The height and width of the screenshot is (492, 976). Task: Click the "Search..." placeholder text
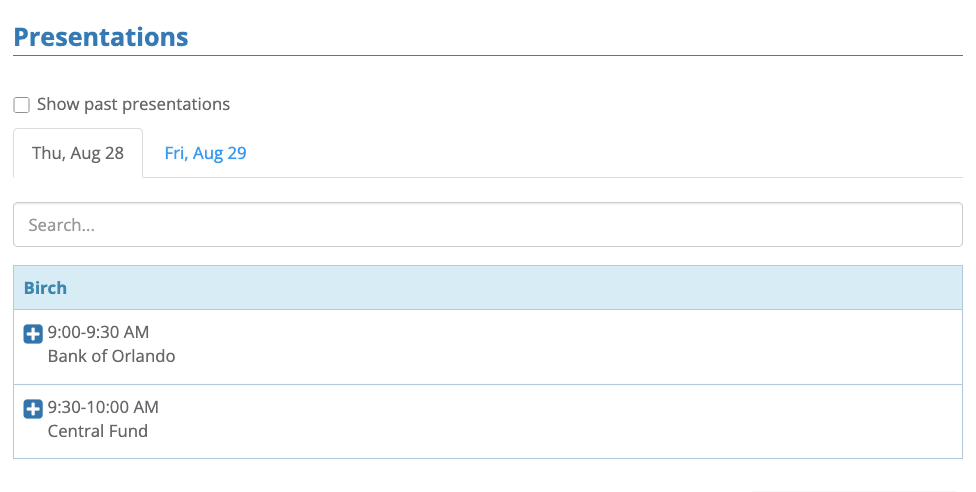[61, 225]
